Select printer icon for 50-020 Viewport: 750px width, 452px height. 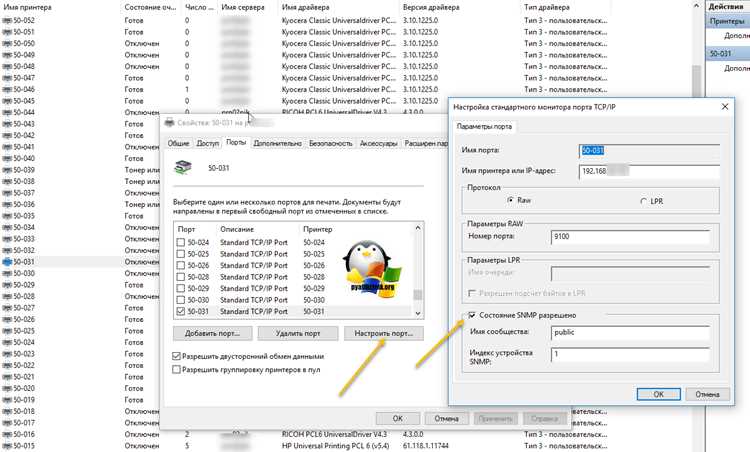(x=7, y=388)
